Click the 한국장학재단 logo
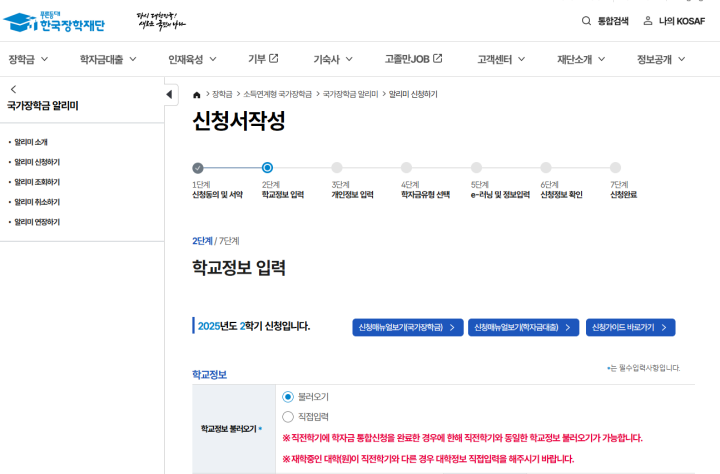Viewport: 720px width, 474px height. pyautogui.click(x=54, y=22)
